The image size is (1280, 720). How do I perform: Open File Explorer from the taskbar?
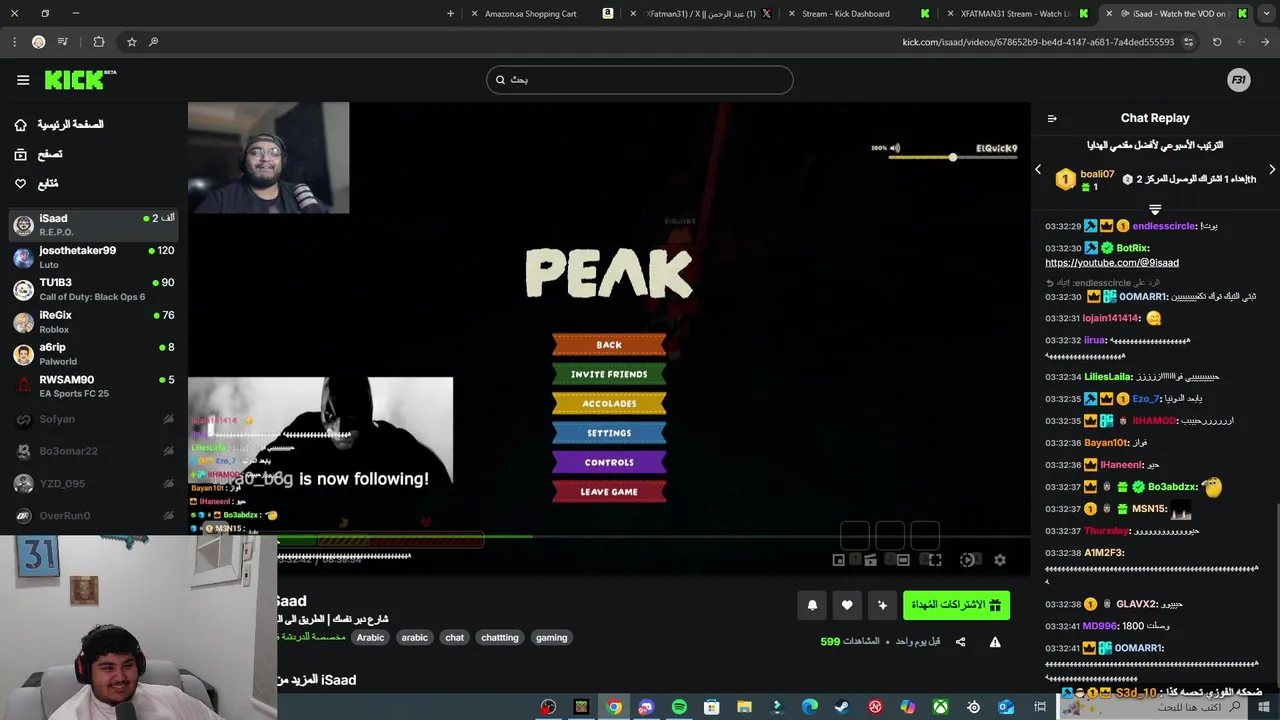[744, 707]
